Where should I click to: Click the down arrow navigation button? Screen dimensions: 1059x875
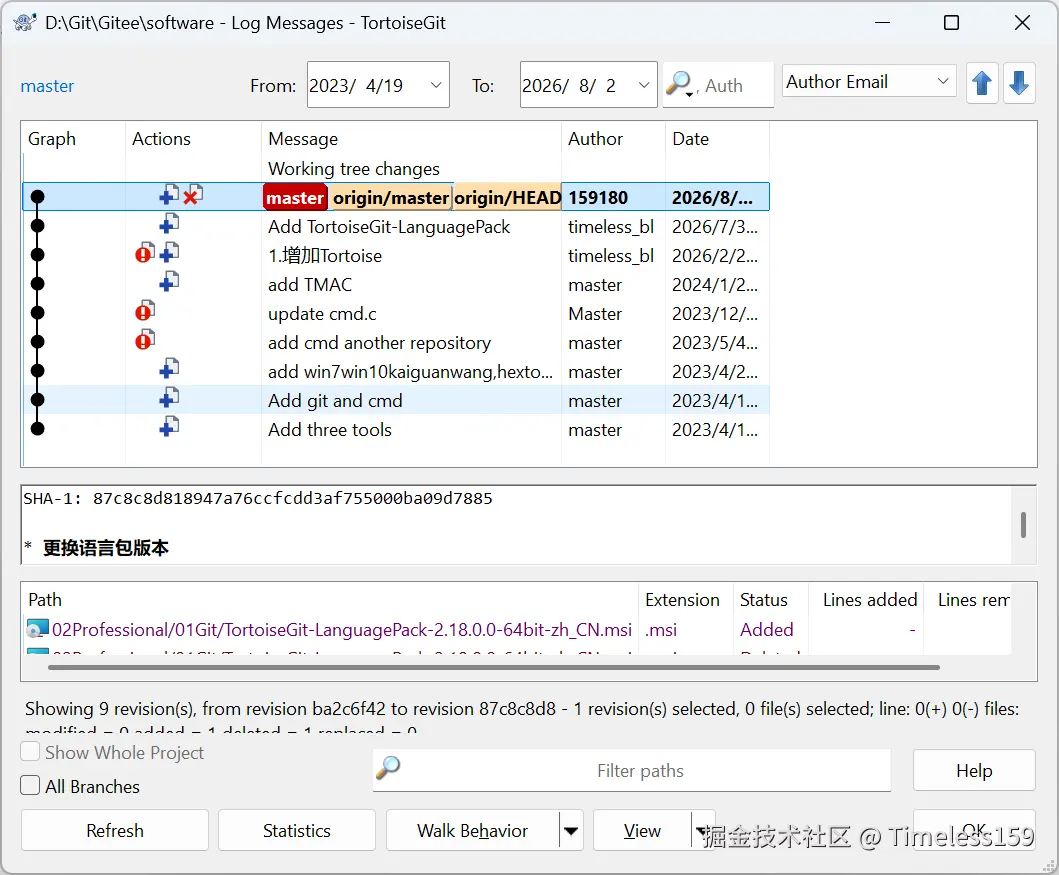tap(1019, 84)
